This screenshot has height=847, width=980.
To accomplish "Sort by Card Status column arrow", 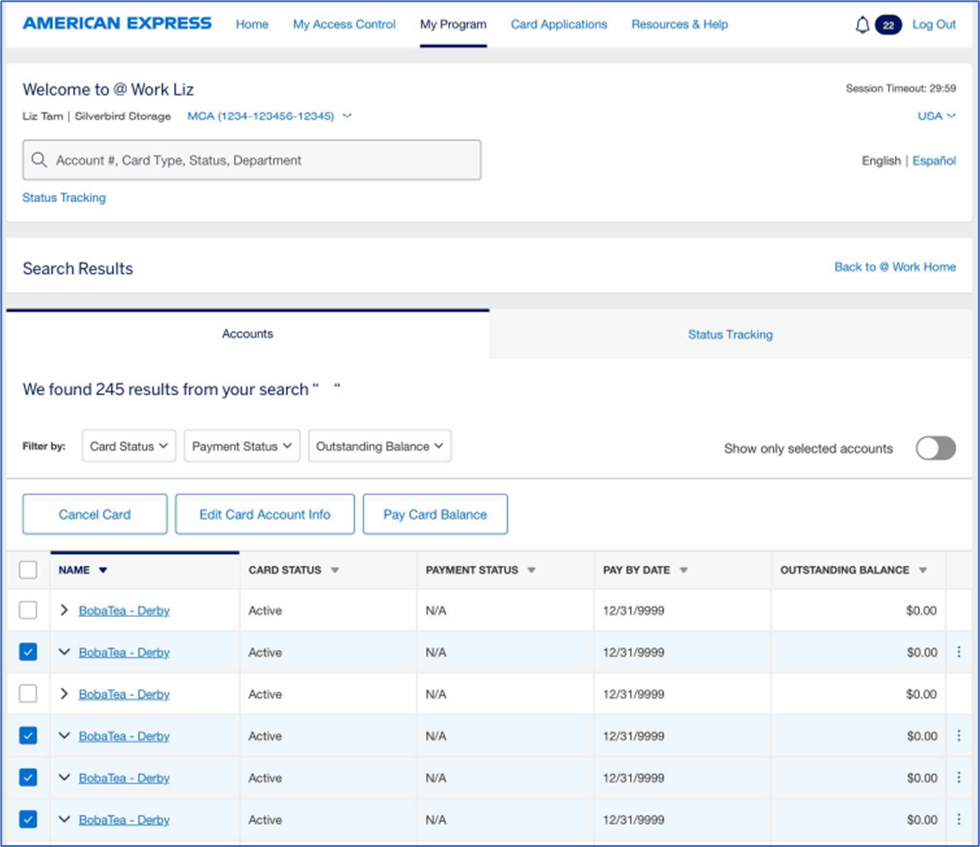I will point(335,571).
